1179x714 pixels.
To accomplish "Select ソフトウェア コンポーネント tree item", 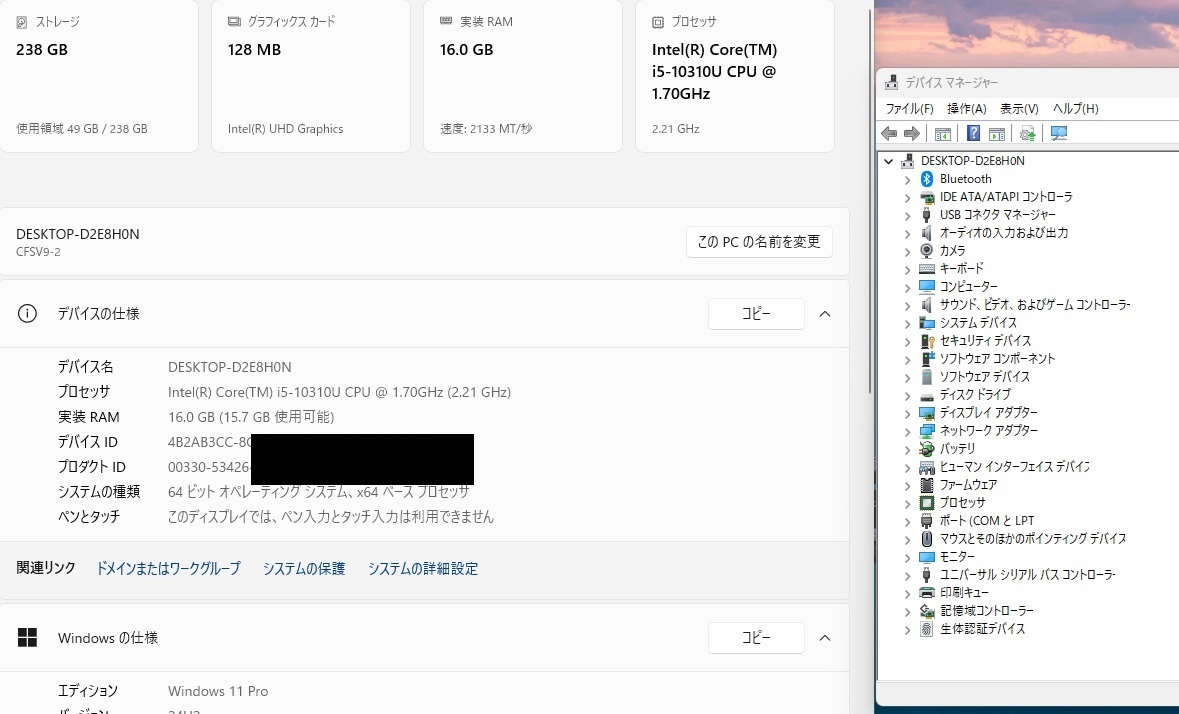I will (997, 359).
